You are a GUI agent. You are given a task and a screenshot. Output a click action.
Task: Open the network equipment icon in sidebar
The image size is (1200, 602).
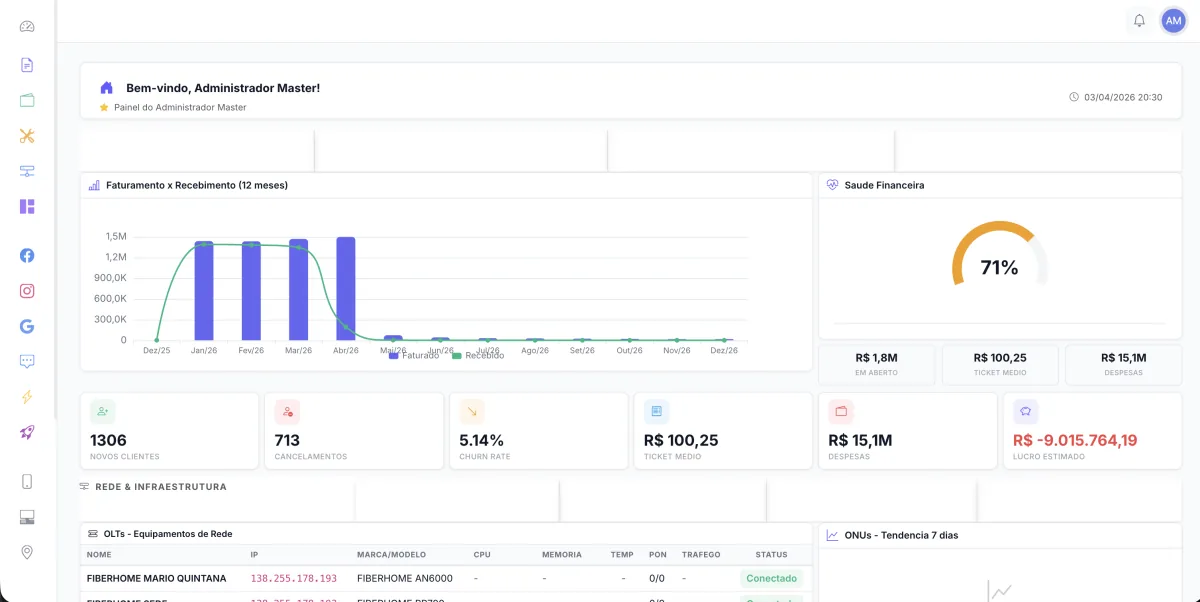point(27,171)
